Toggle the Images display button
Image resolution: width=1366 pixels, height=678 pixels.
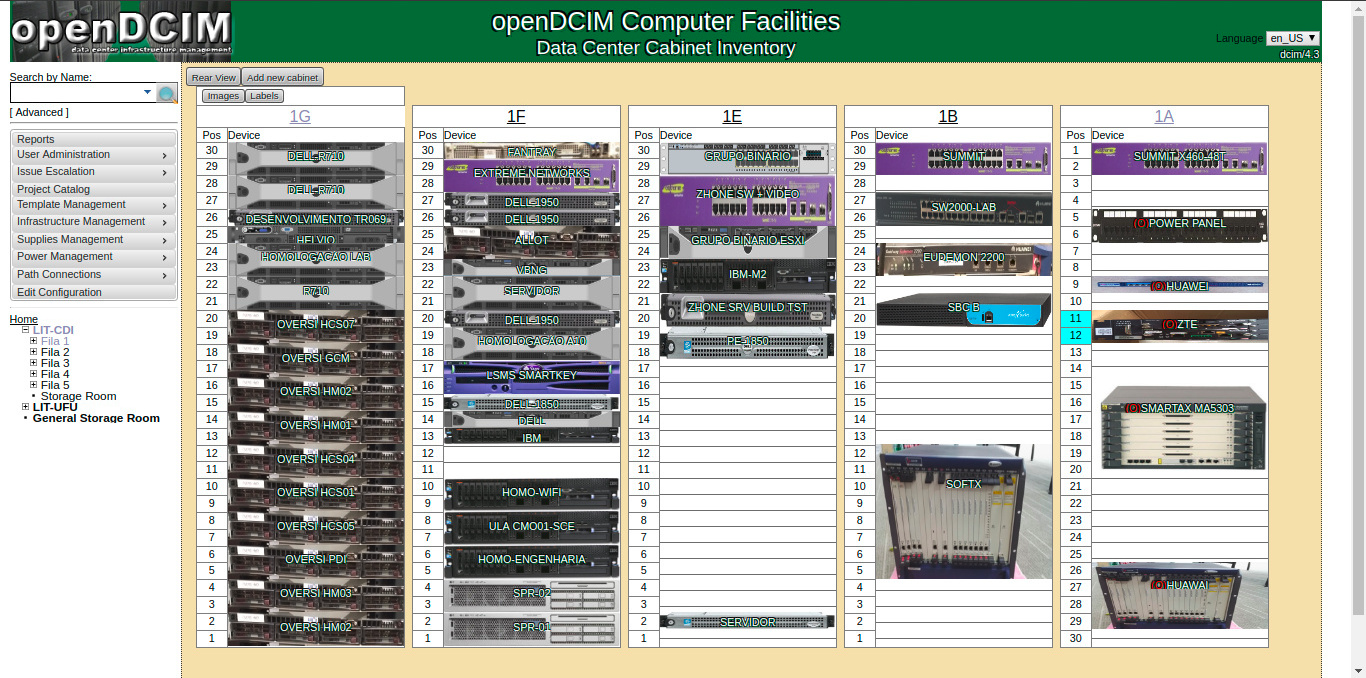(x=223, y=96)
